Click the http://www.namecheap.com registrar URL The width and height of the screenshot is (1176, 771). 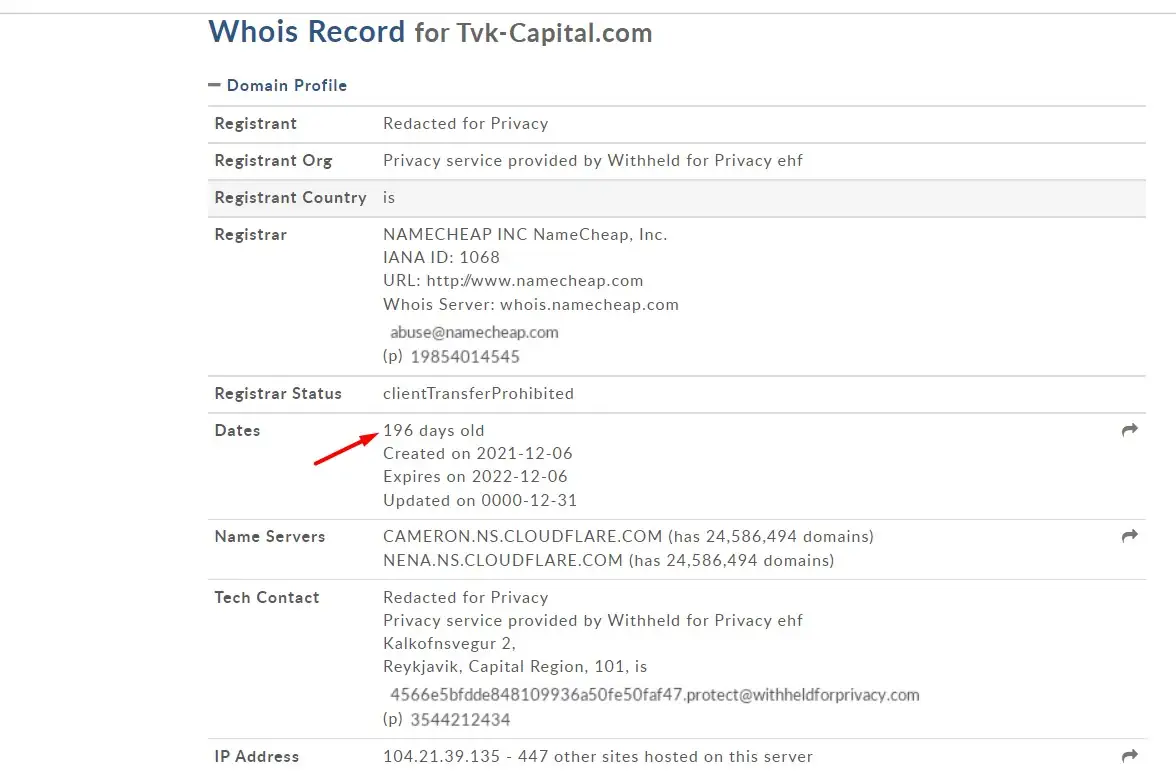(x=535, y=280)
